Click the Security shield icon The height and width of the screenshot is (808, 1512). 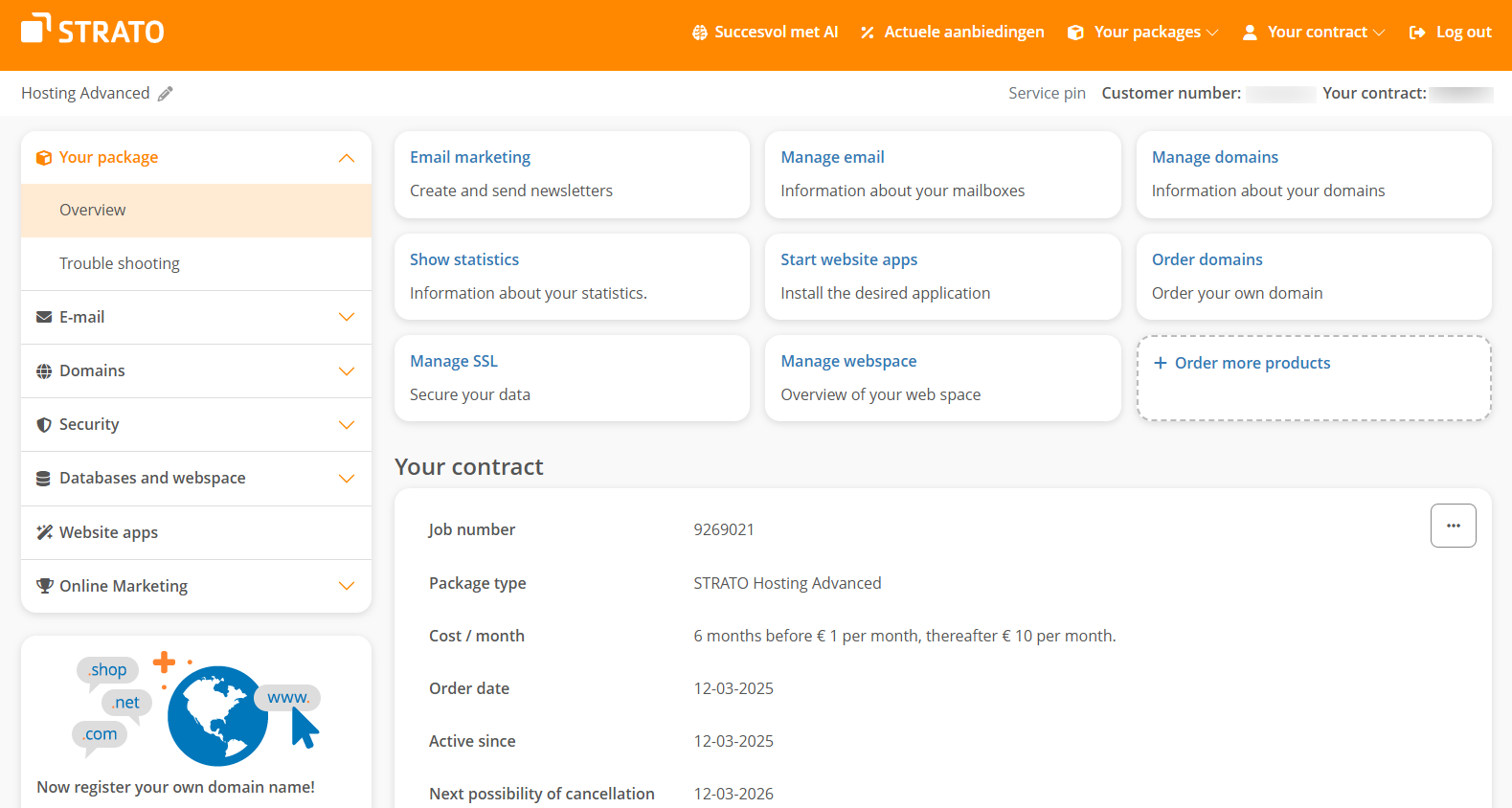[x=44, y=425]
